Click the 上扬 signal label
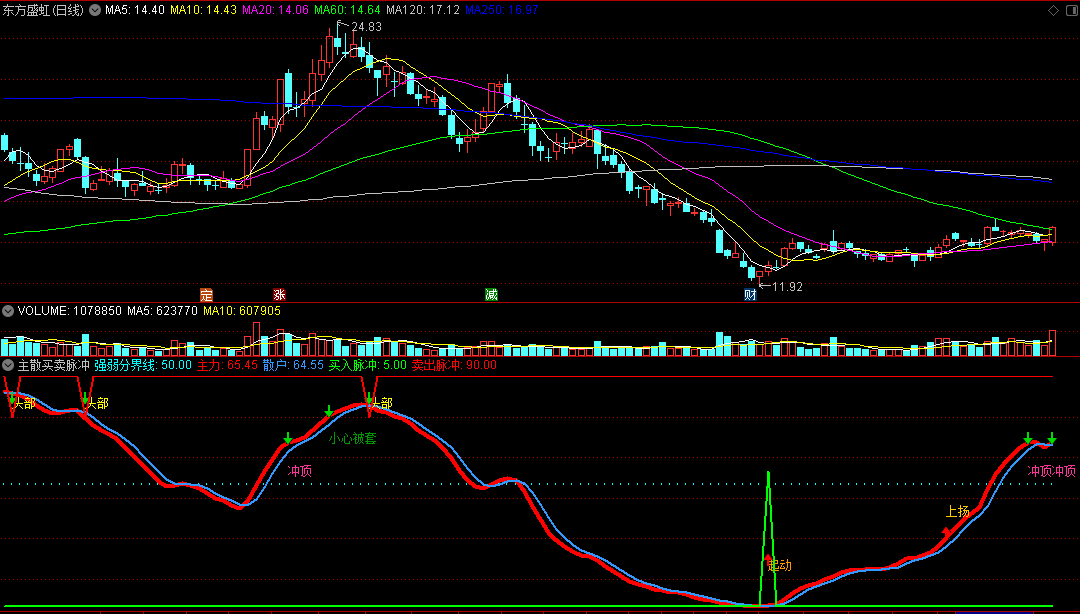The width and height of the screenshot is (1080, 614). [x=957, y=511]
